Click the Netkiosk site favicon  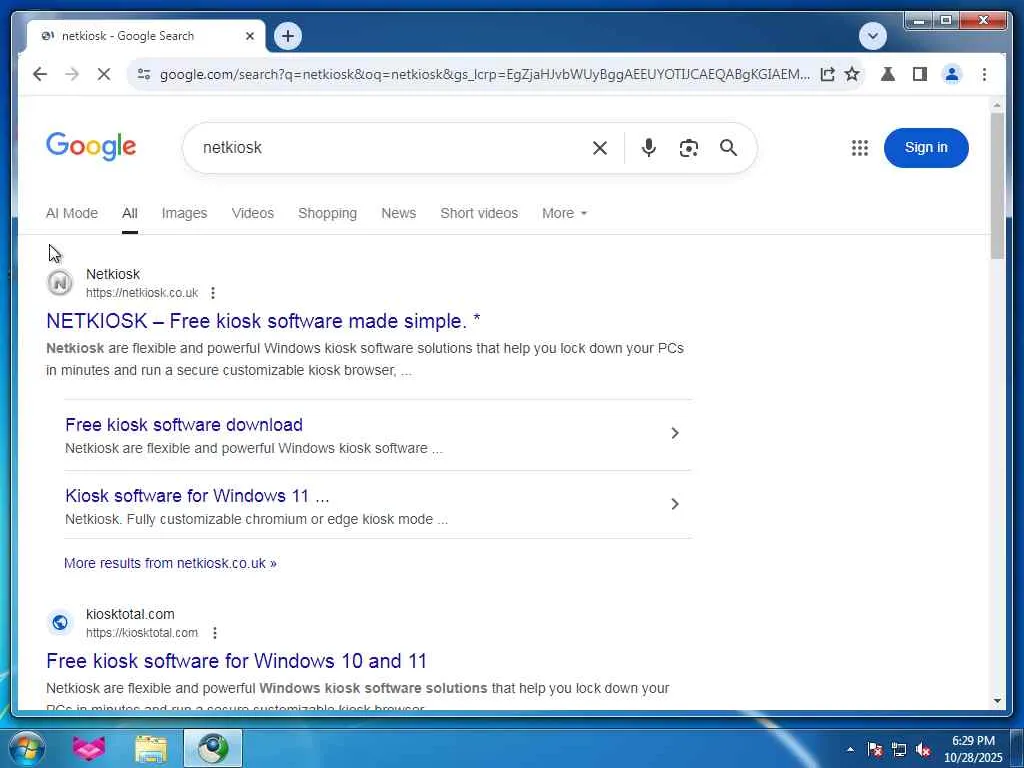click(x=59, y=283)
